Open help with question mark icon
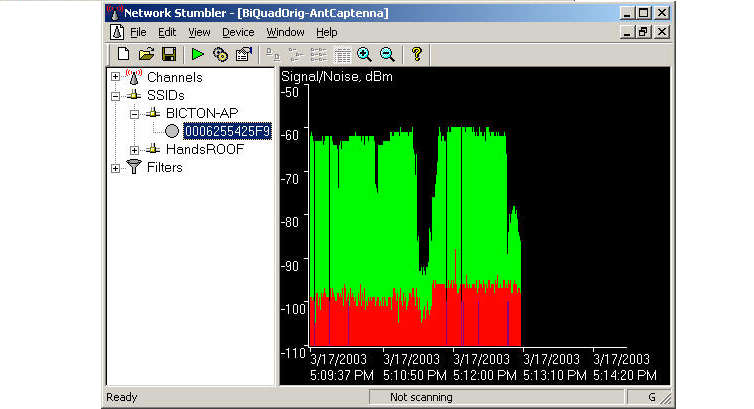The width and height of the screenshot is (754, 409). 416,54
